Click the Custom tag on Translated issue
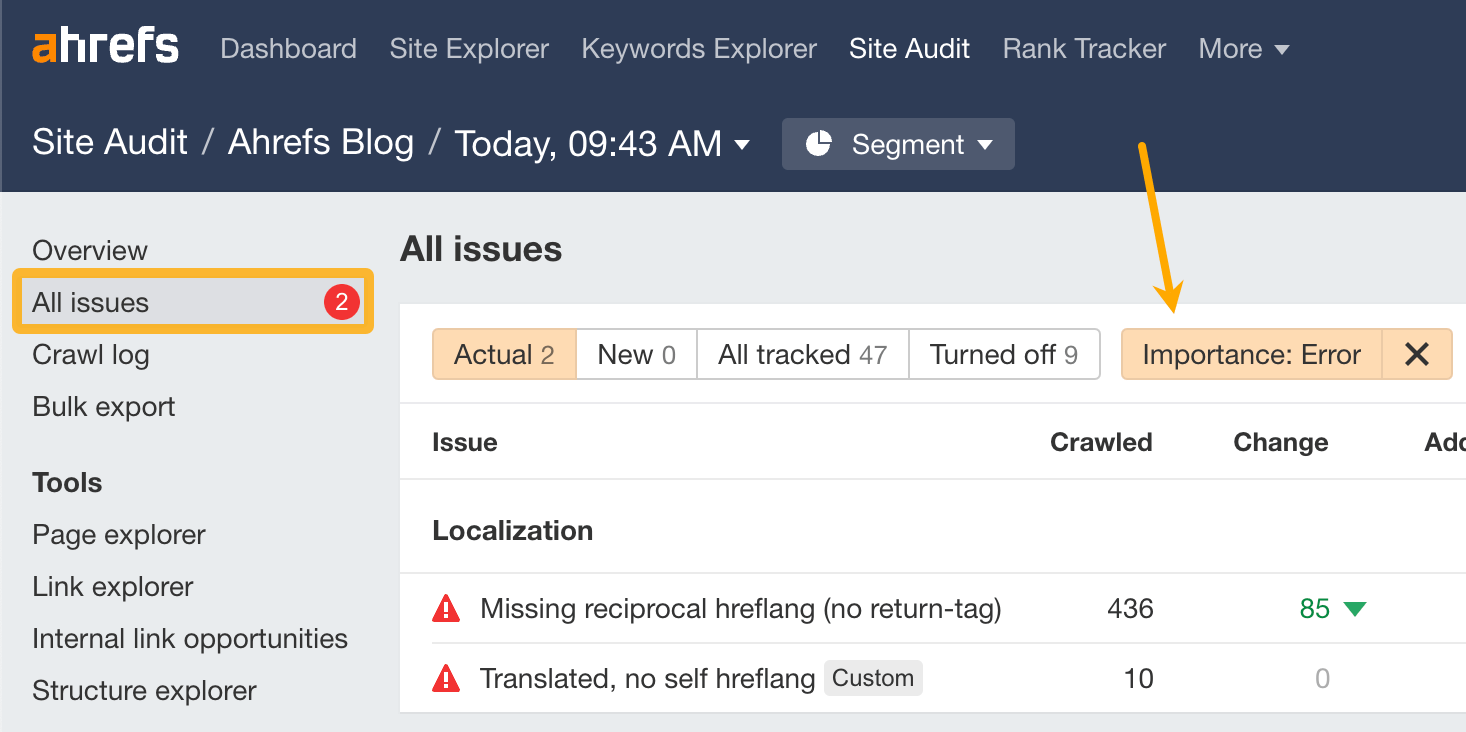This screenshot has width=1466, height=732. (x=873, y=678)
